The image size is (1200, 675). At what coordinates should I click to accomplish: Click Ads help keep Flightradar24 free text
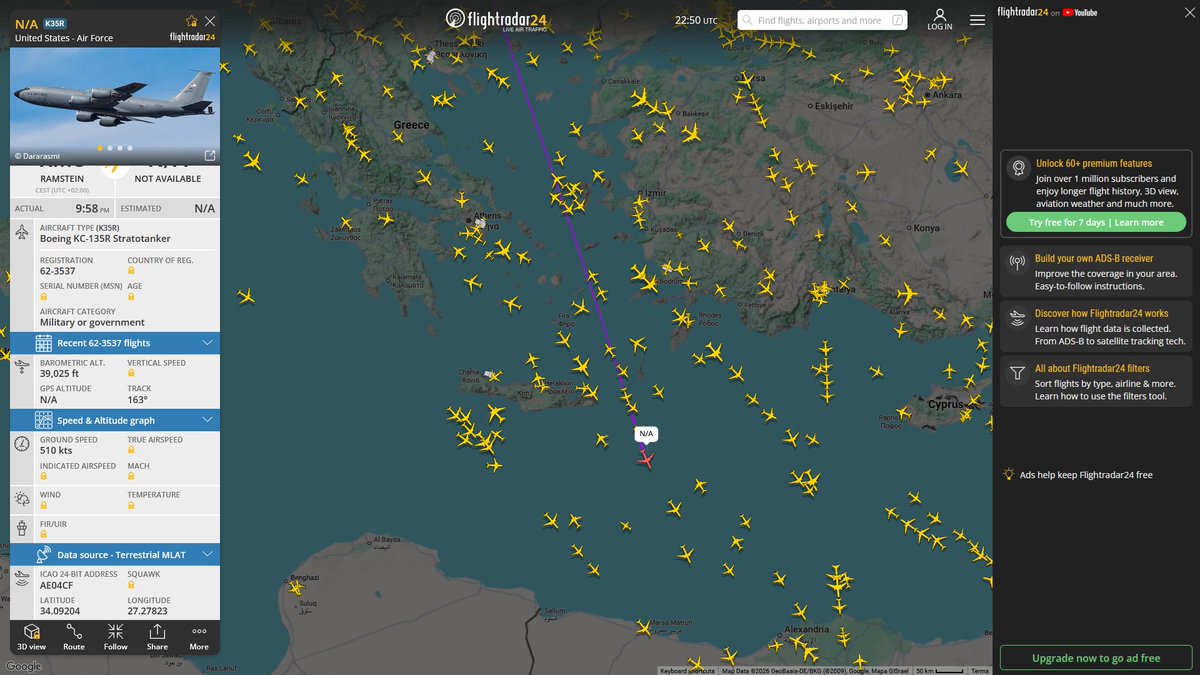tap(1086, 475)
